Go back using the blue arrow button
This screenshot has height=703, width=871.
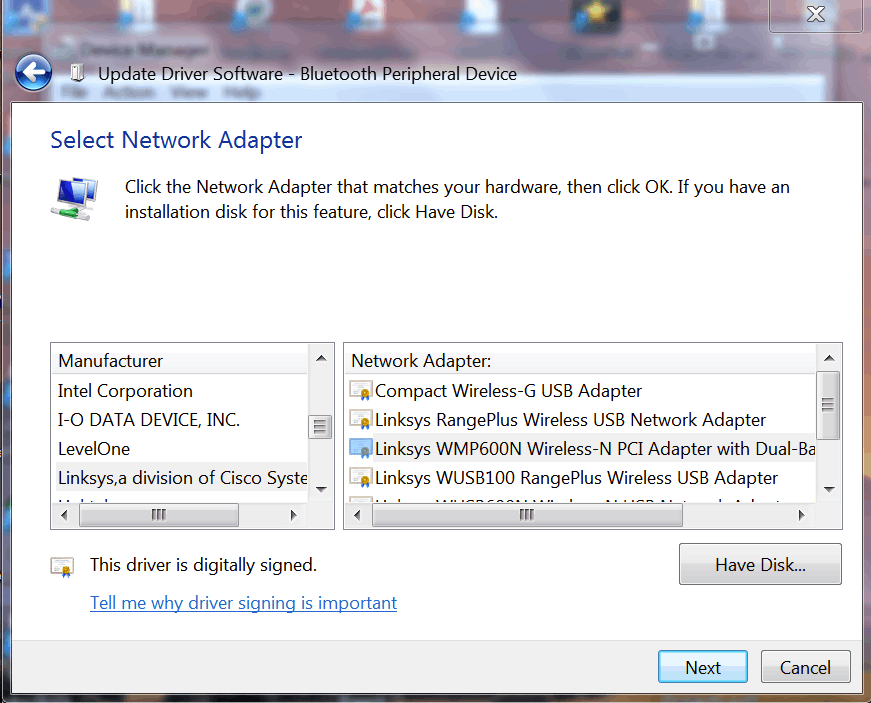pyautogui.click(x=33, y=72)
